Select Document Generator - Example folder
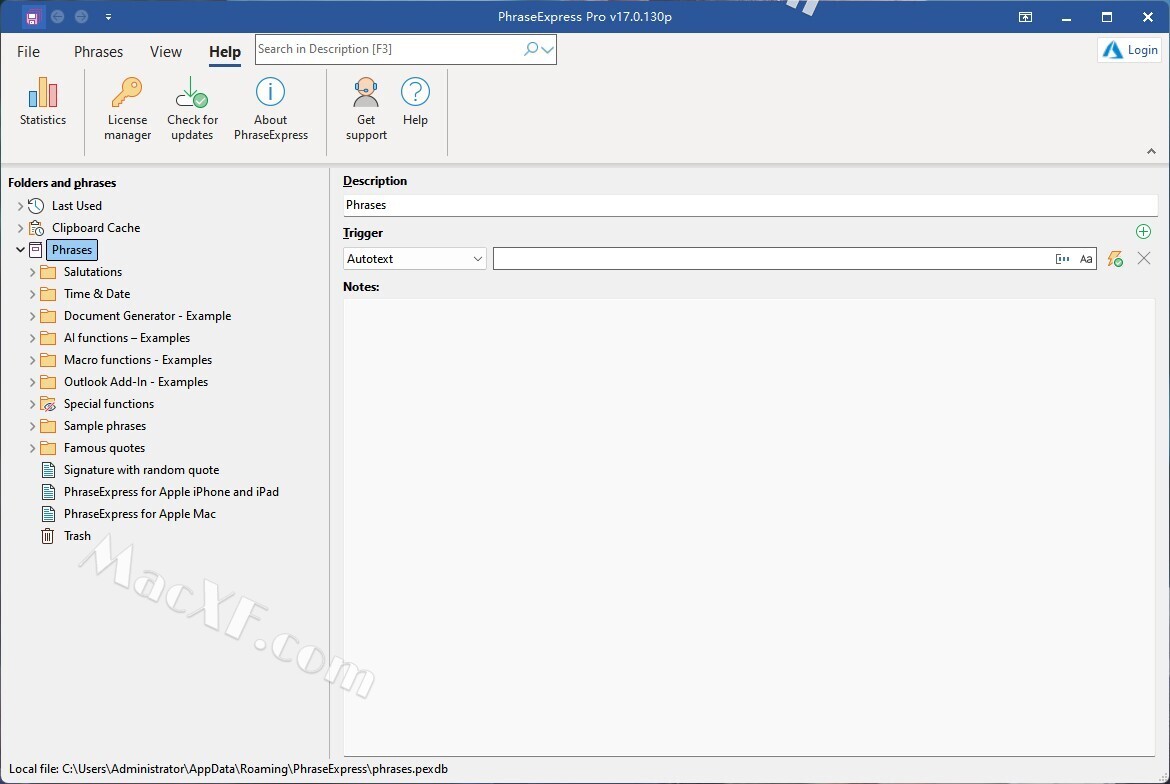 coord(147,316)
